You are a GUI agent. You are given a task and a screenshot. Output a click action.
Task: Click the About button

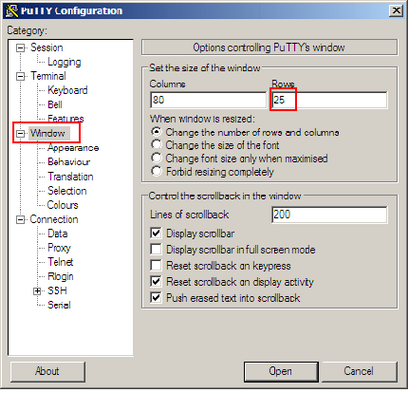click(x=47, y=371)
